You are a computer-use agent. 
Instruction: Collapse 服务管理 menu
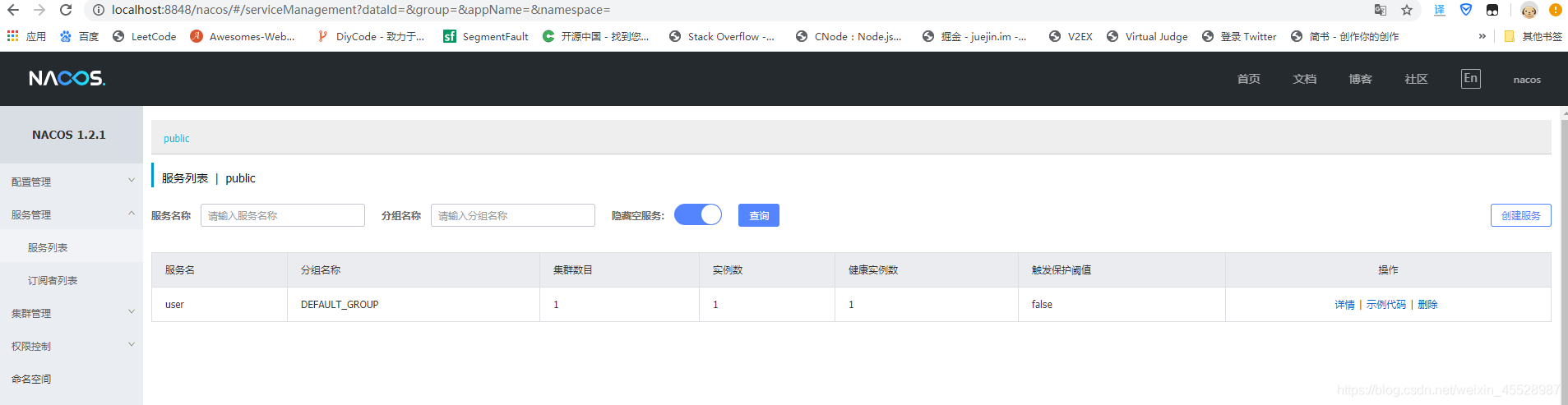tap(72, 214)
